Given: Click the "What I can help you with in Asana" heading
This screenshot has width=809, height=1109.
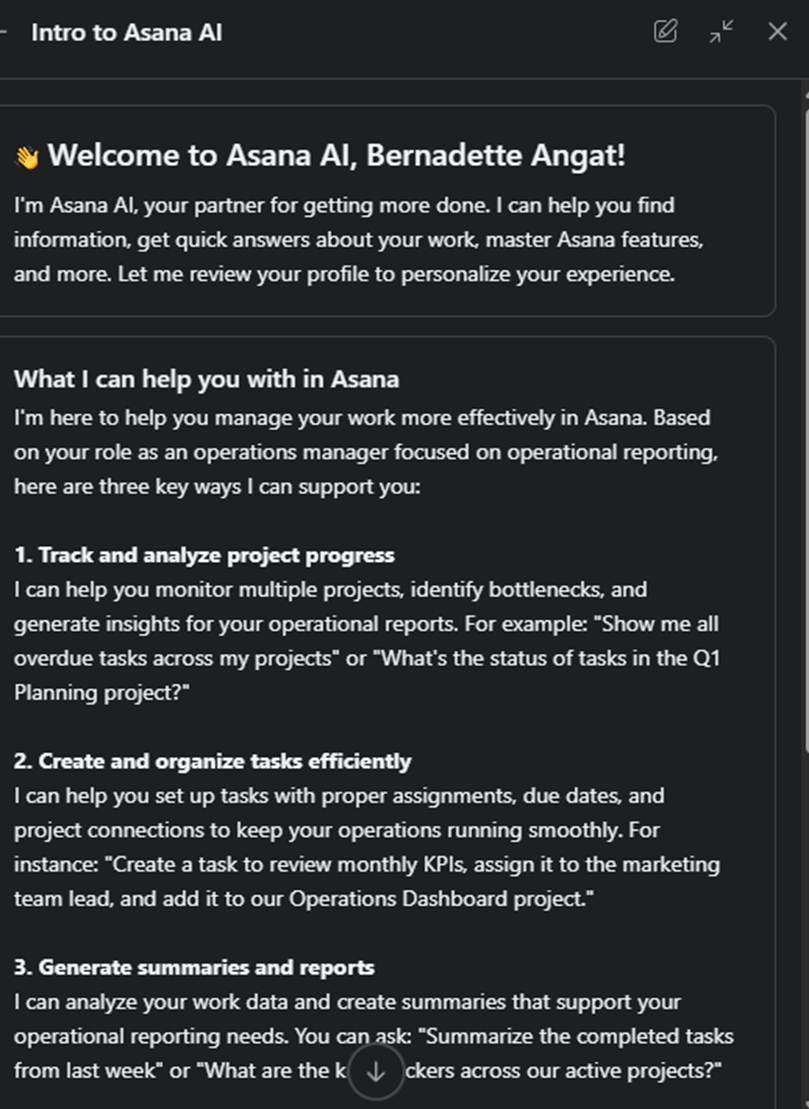Looking at the screenshot, I should pyautogui.click(x=206, y=379).
